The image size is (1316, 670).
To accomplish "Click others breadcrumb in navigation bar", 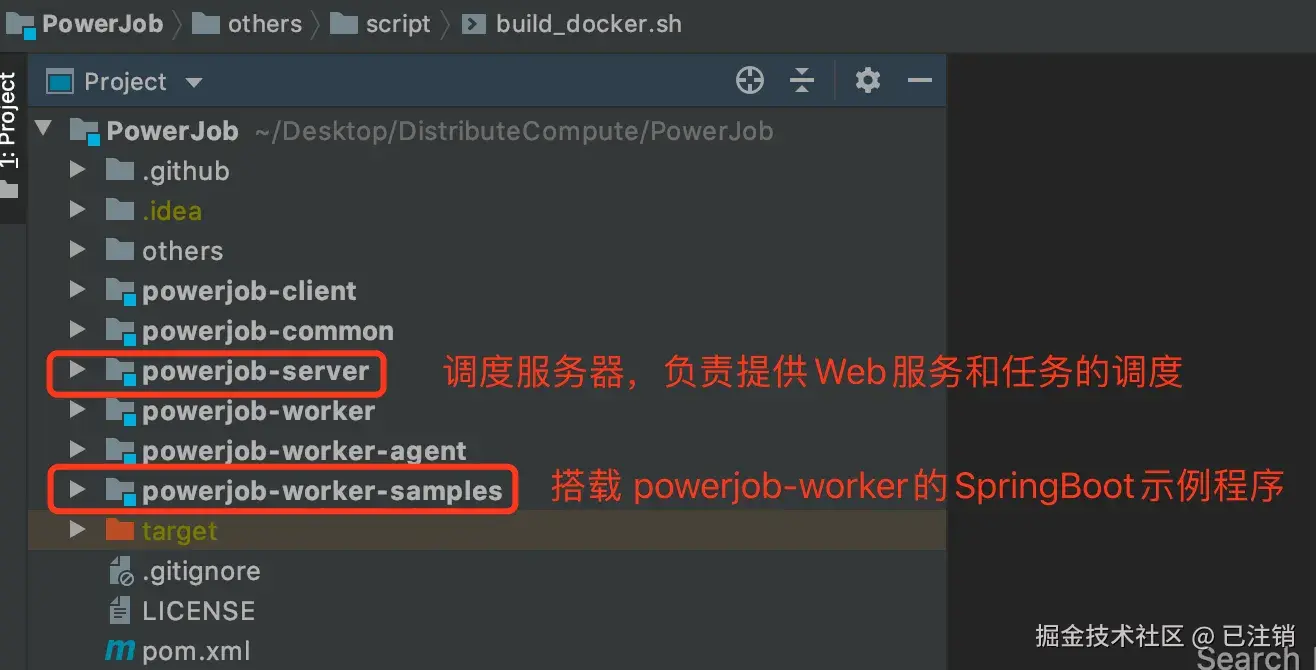I will 265,24.
